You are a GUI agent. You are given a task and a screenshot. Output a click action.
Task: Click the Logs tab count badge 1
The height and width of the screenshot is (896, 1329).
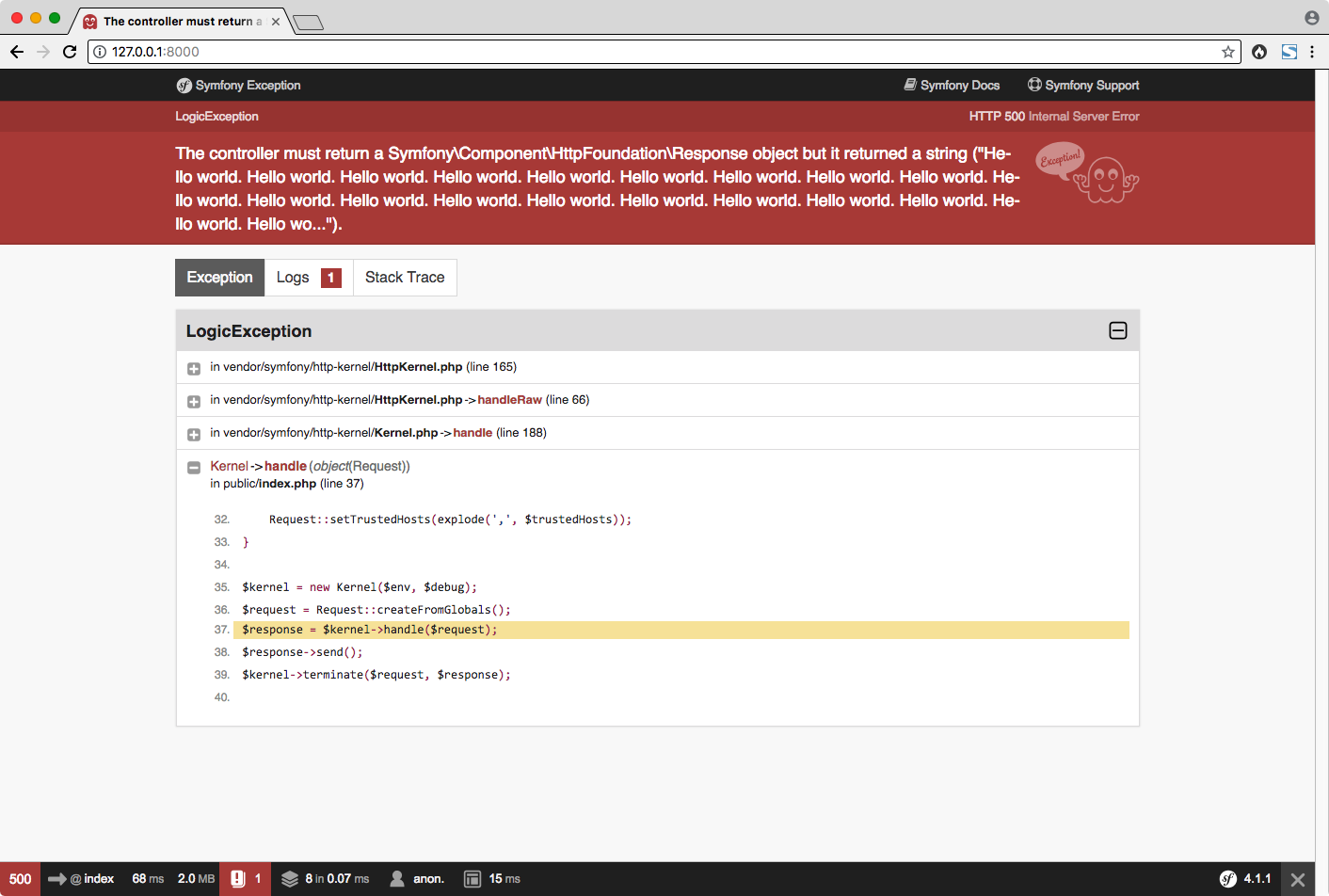coord(331,278)
